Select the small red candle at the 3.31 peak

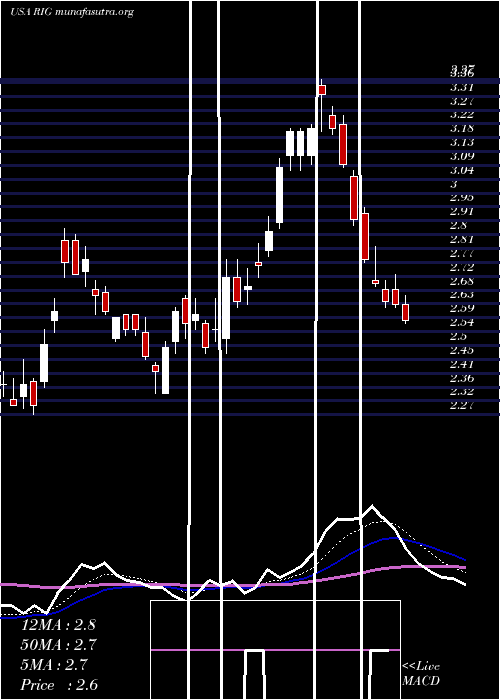pos(322,90)
